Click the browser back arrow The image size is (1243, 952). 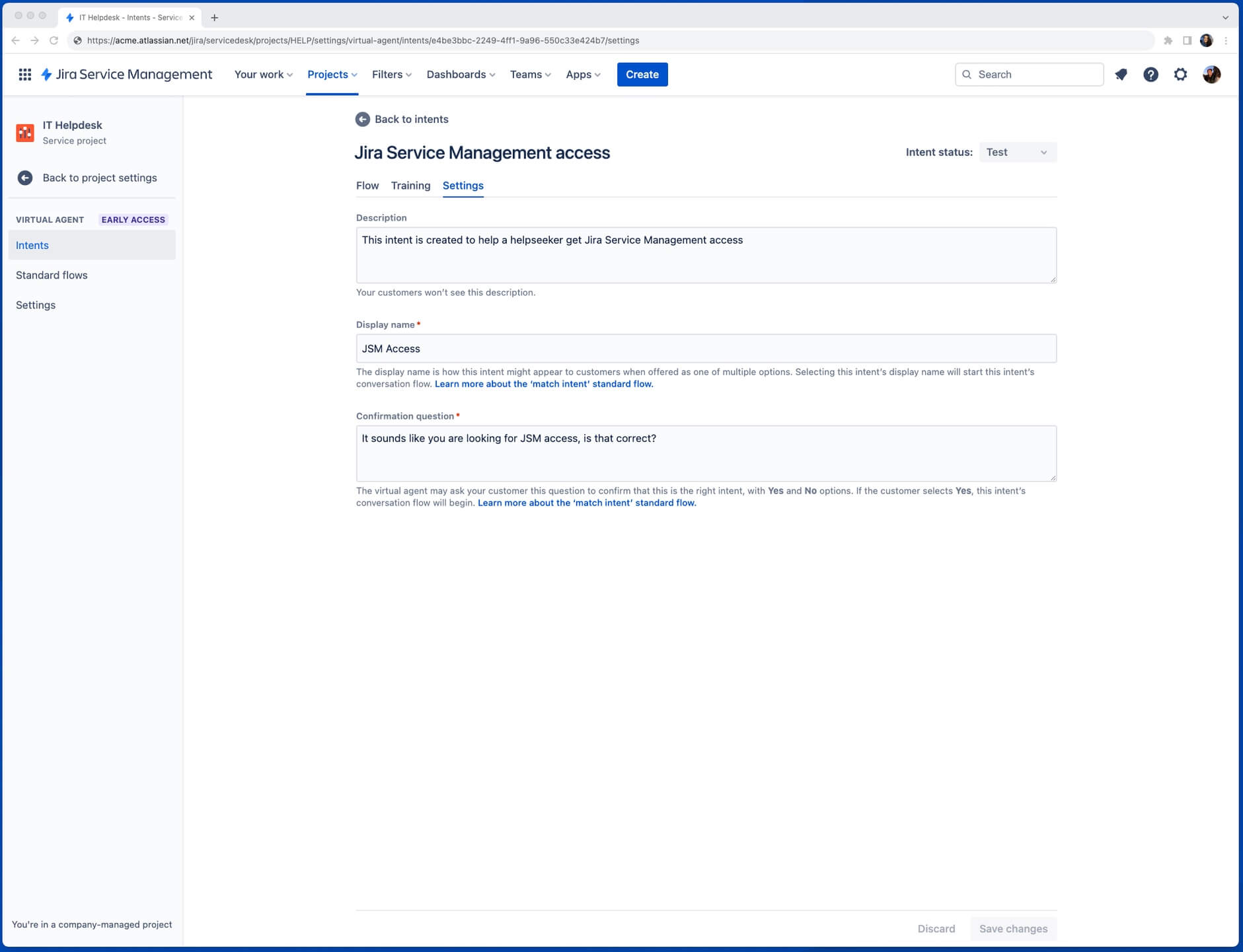(x=15, y=40)
